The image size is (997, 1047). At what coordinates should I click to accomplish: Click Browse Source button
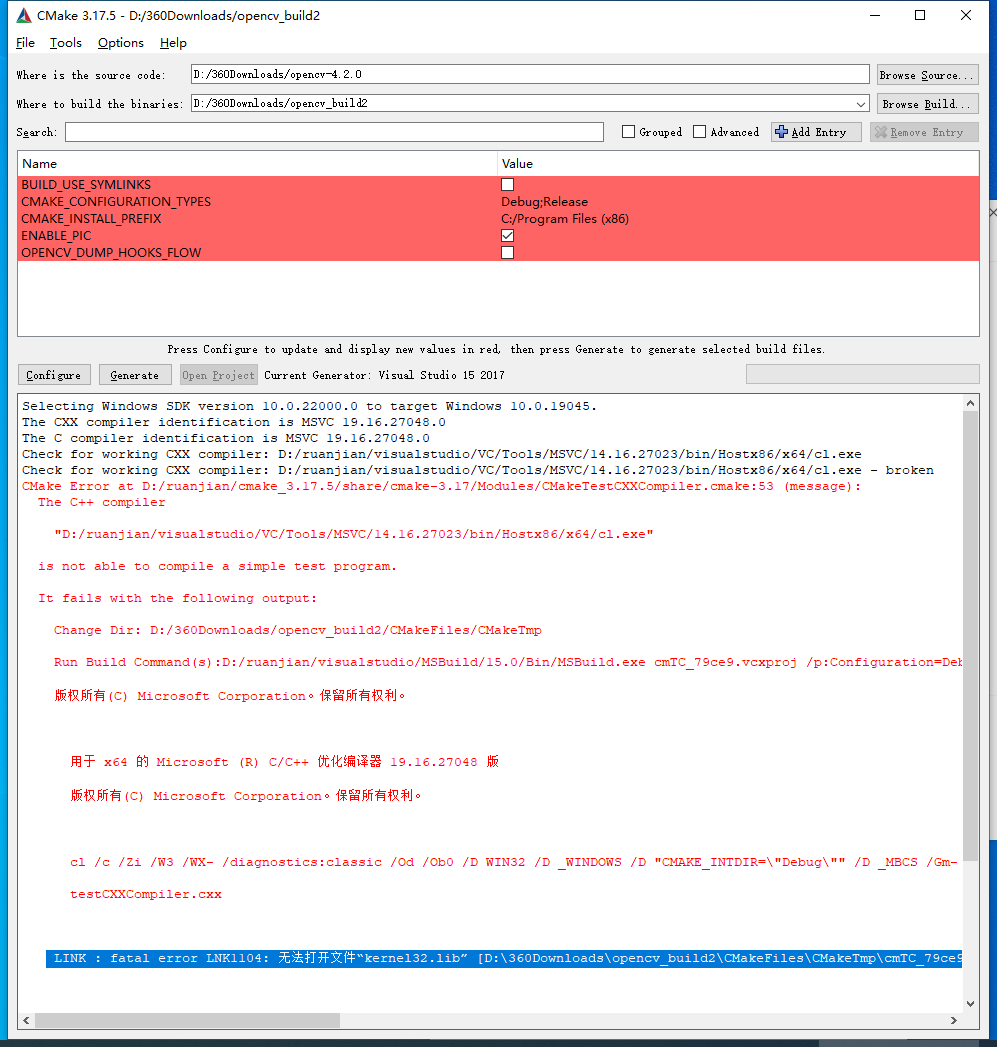[x=927, y=74]
